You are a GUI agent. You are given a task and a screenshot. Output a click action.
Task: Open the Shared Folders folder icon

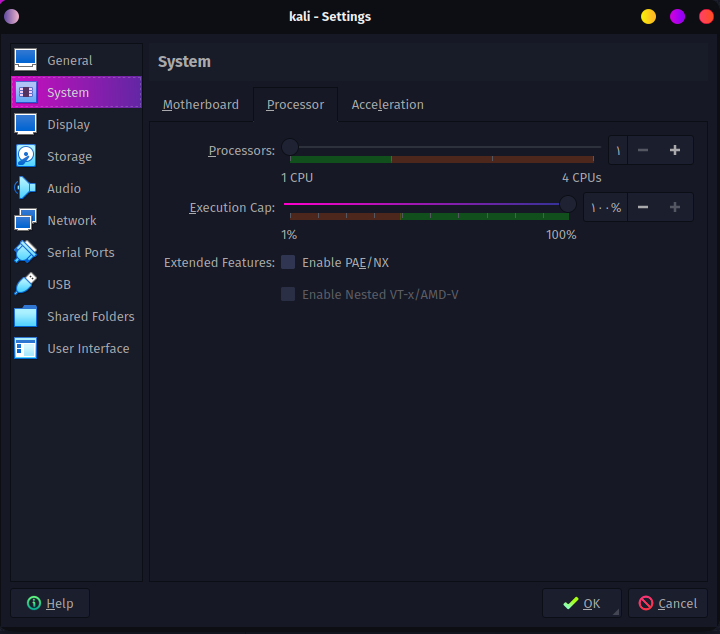point(26,316)
